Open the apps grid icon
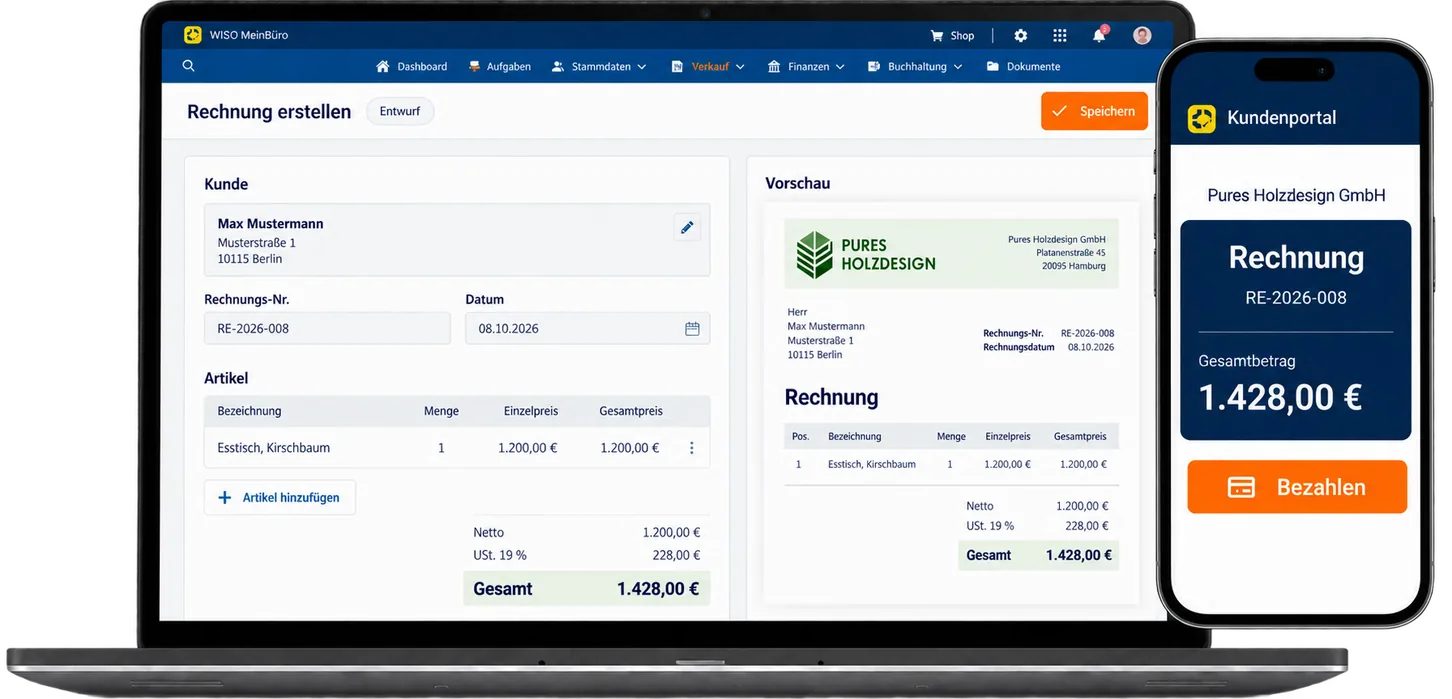1452x699 pixels. click(1060, 35)
